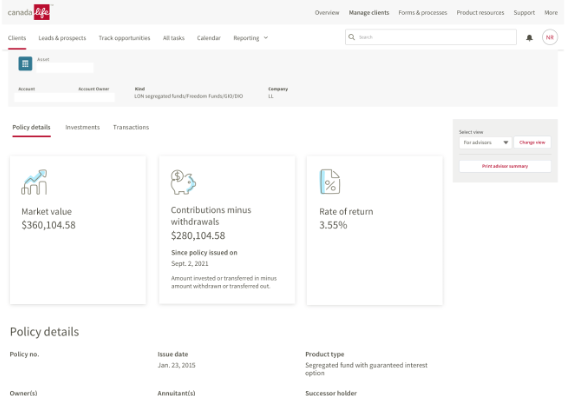Click the Market value chart icon
This screenshot has height=396, width=567.
pos(34,182)
